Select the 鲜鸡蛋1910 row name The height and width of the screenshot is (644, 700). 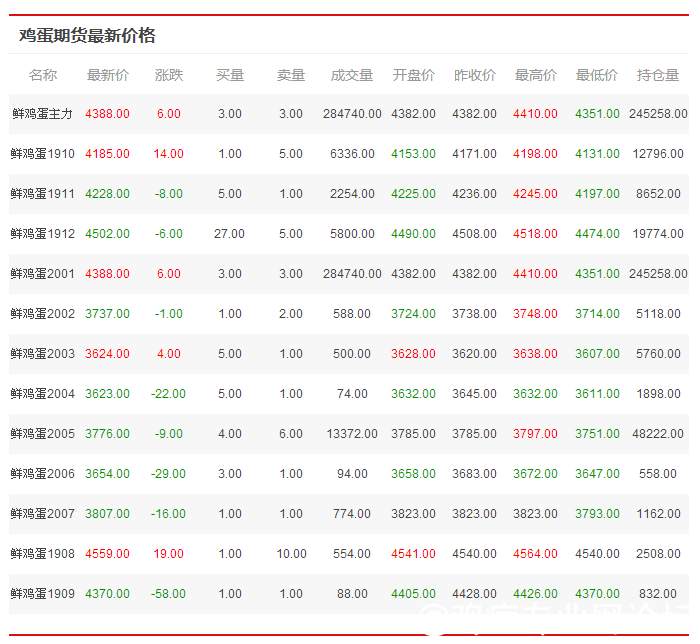pos(42,154)
